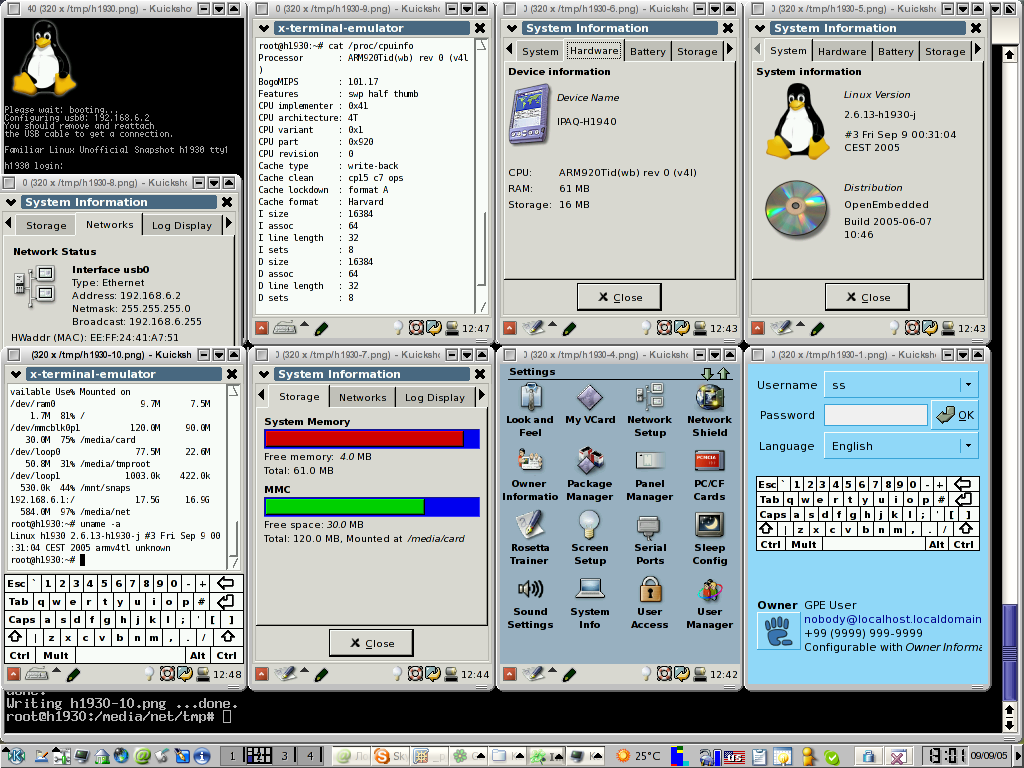1024x768 pixels.
Task: Open the green @ email launcher
Action: click(x=142, y=756)
